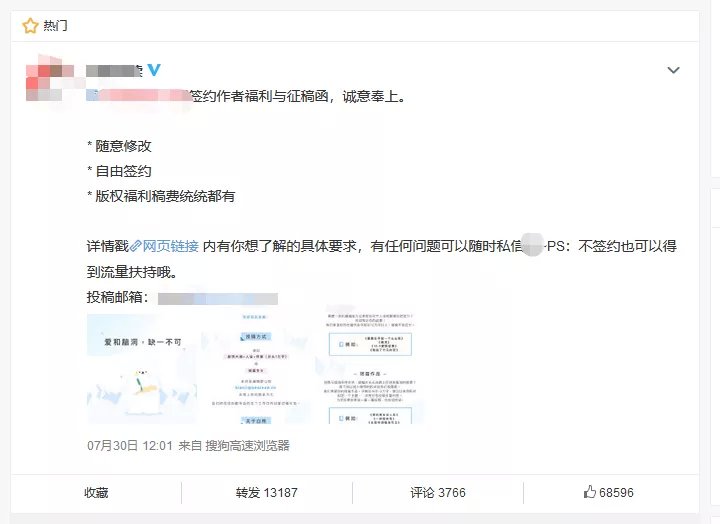Click the star icon beside 热门
This screenshot has width=720, height=524.
(x=30, y=25)
